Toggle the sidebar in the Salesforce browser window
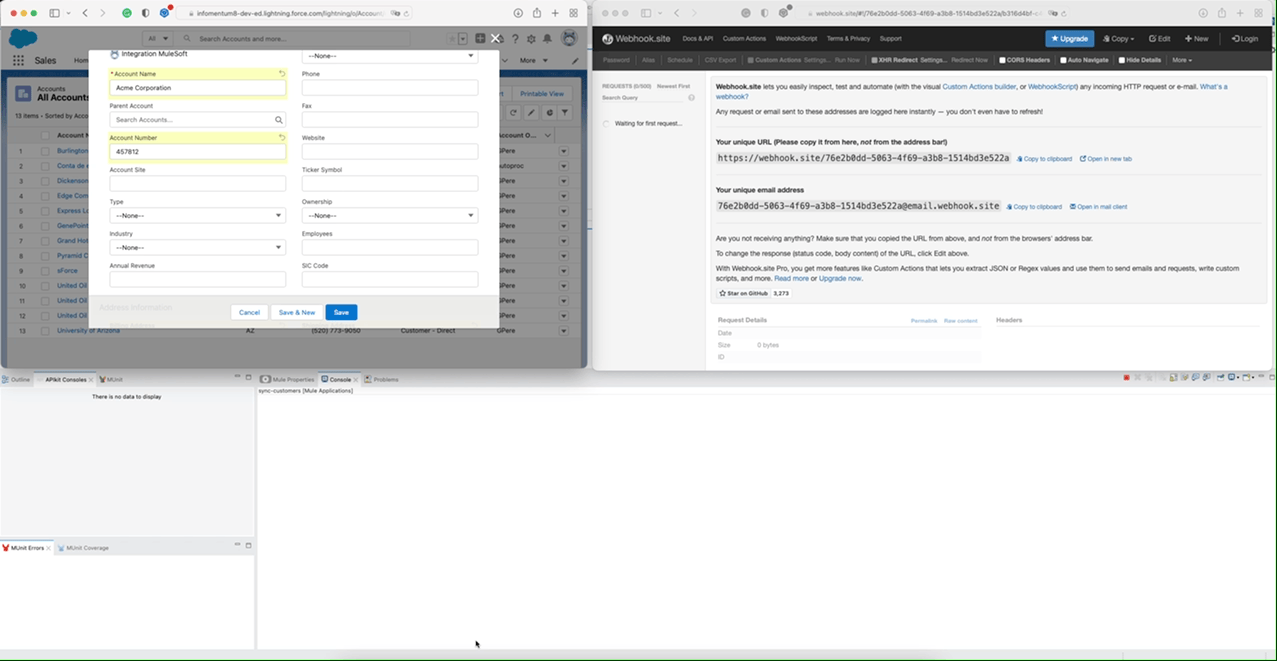 [x=55, y=13]
